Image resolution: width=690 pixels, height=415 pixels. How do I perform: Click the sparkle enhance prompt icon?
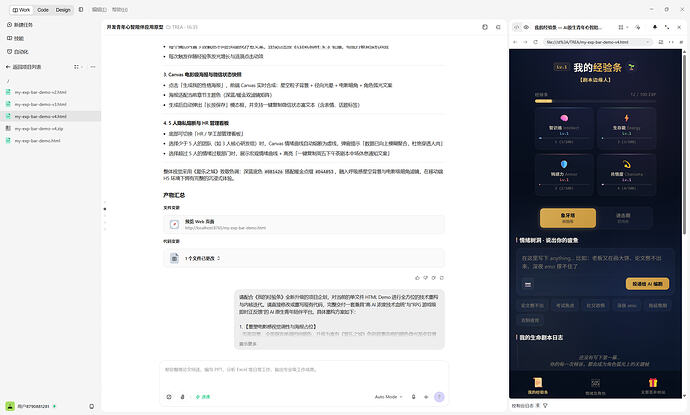tap(426, 397)
